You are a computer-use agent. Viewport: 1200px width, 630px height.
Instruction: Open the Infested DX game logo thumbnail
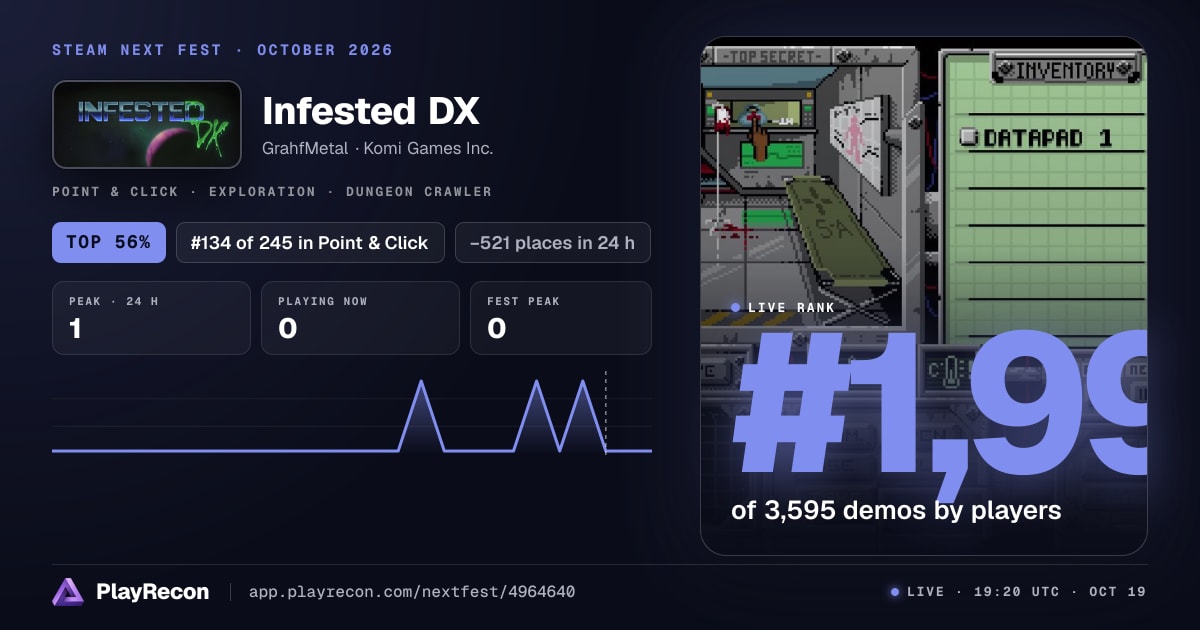tap(147, 124)
